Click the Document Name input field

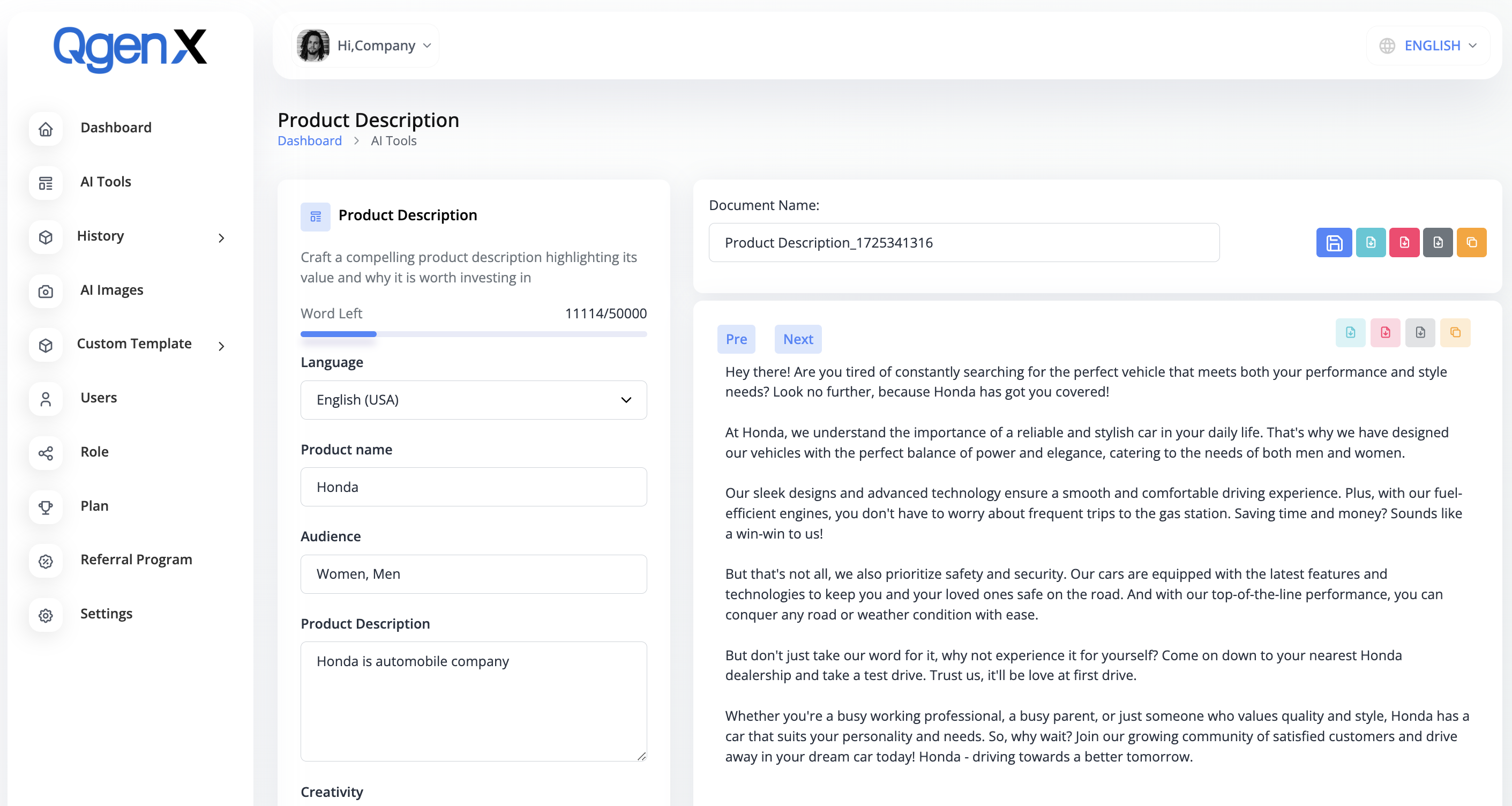click(x=964, y=242)
